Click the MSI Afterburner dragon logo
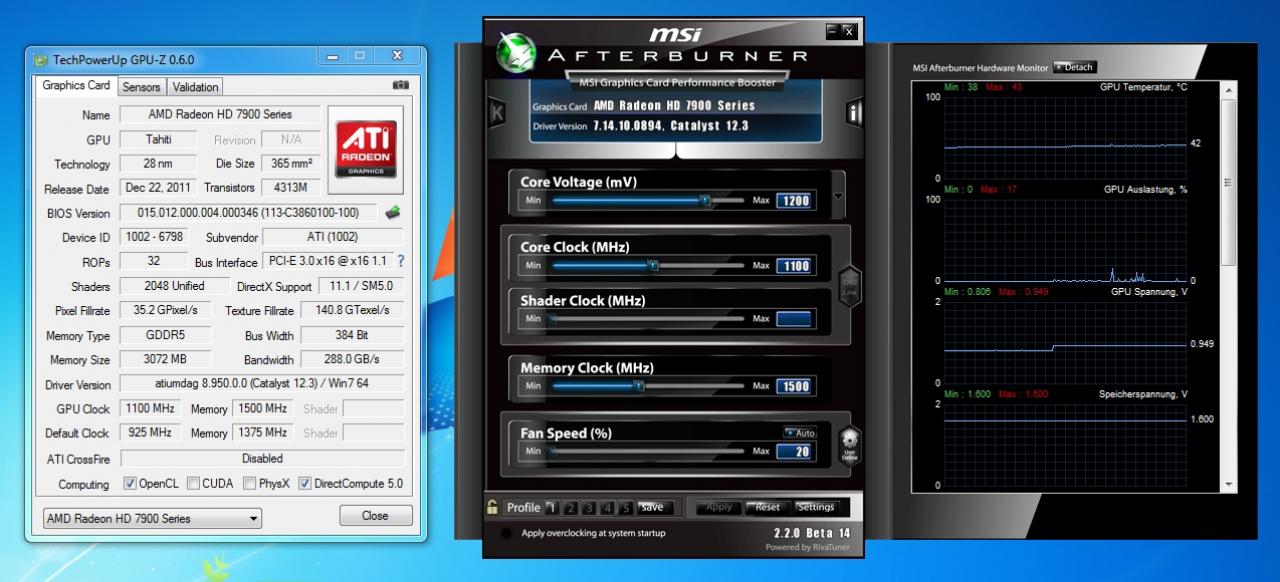This screenshot has height=582, width=1280. click(516, 51)
